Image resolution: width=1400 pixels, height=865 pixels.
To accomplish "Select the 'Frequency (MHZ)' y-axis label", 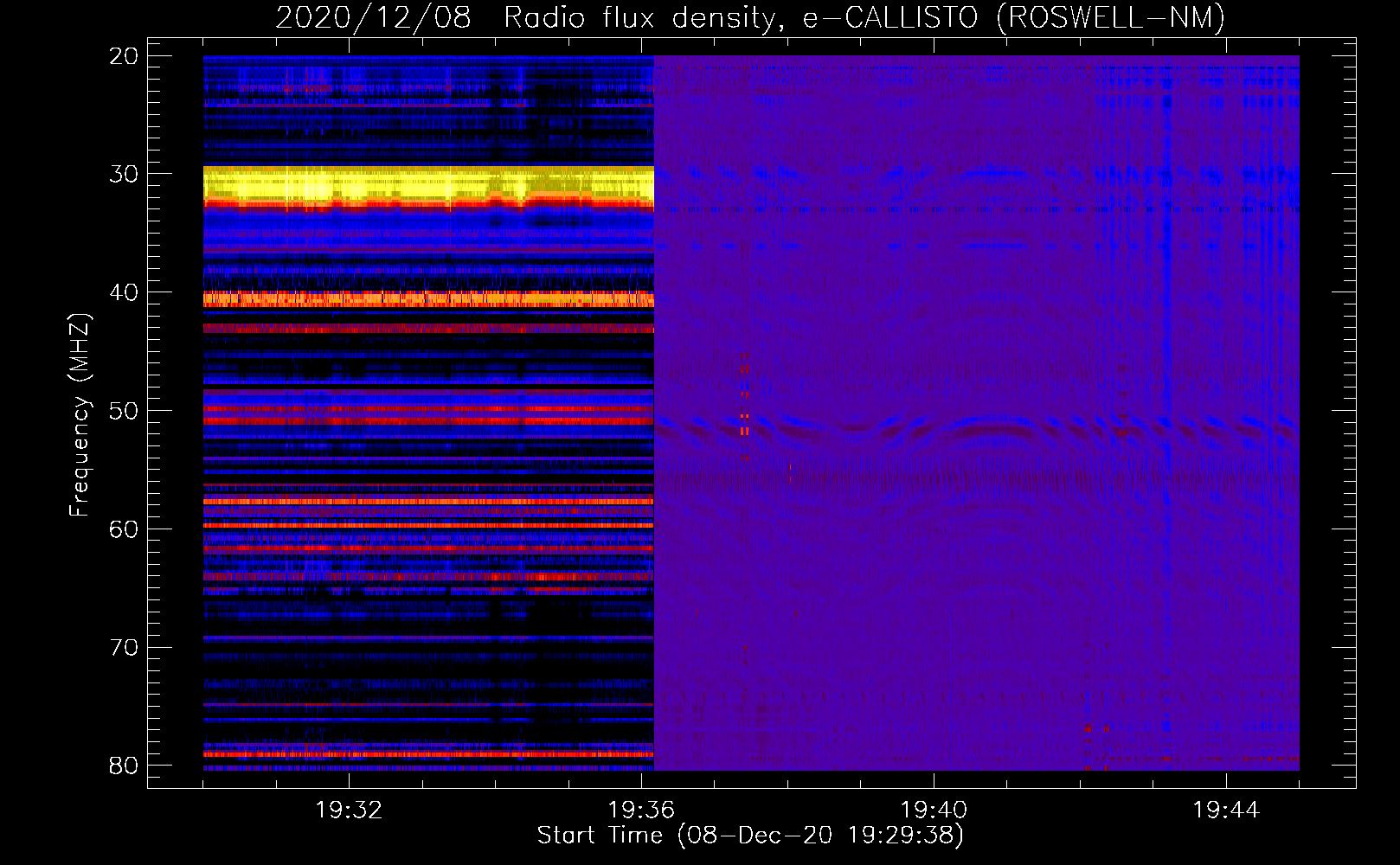I will [80, 415].
